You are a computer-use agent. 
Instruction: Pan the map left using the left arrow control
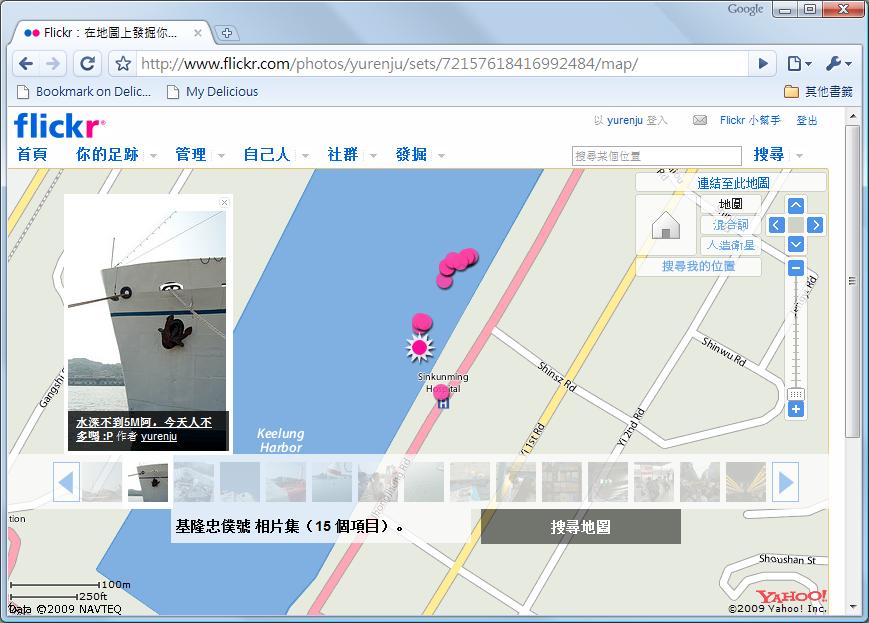[x=777, y=226]
